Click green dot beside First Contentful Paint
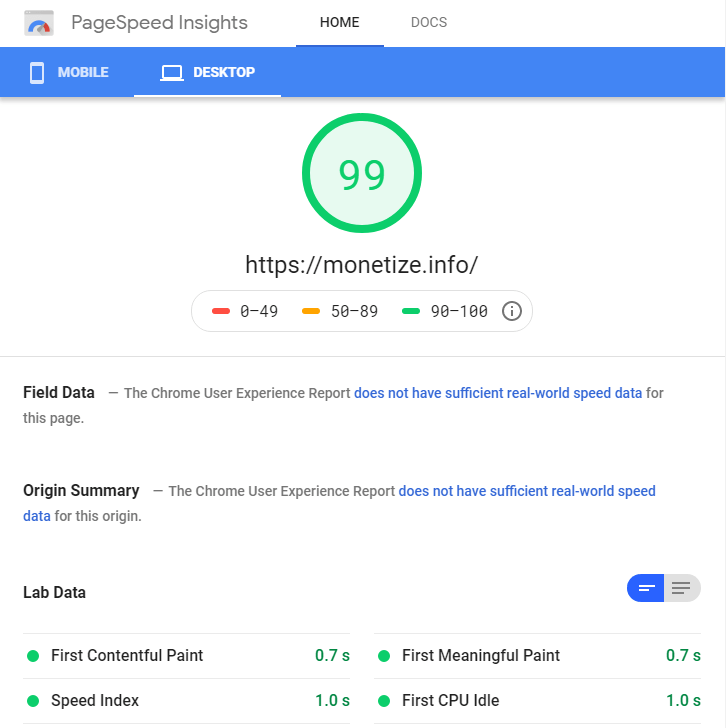This screenshot has height=728, width=726. pyautogui.click(x=33, y=656)
